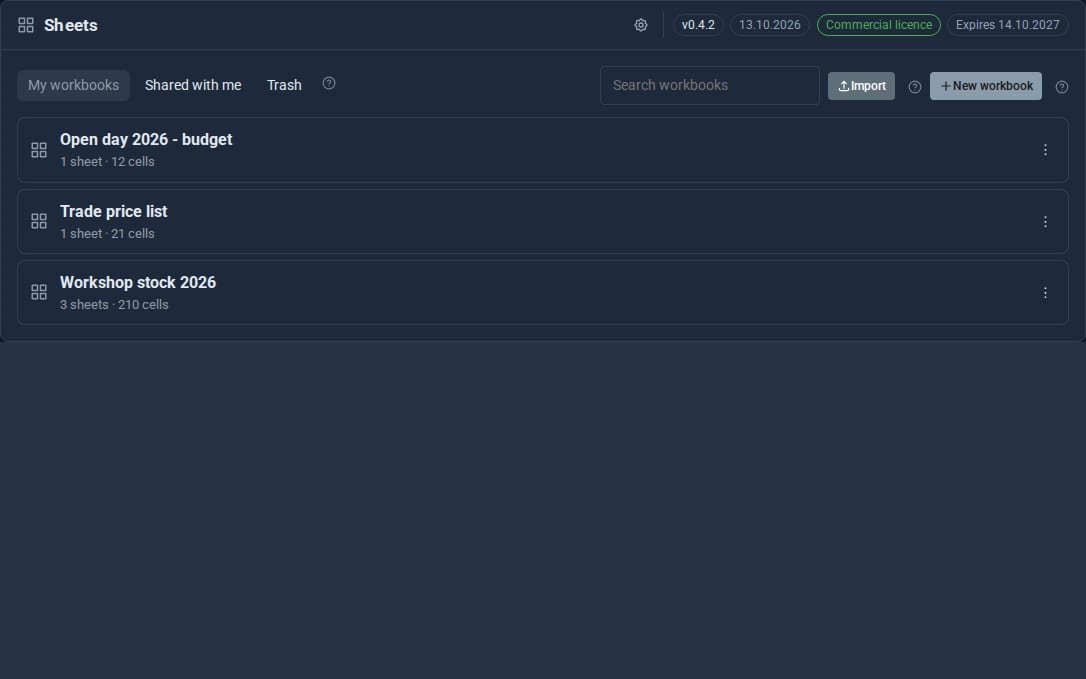The image size is (1086, 679).
Task: Click the Import button
Action: 862,86
